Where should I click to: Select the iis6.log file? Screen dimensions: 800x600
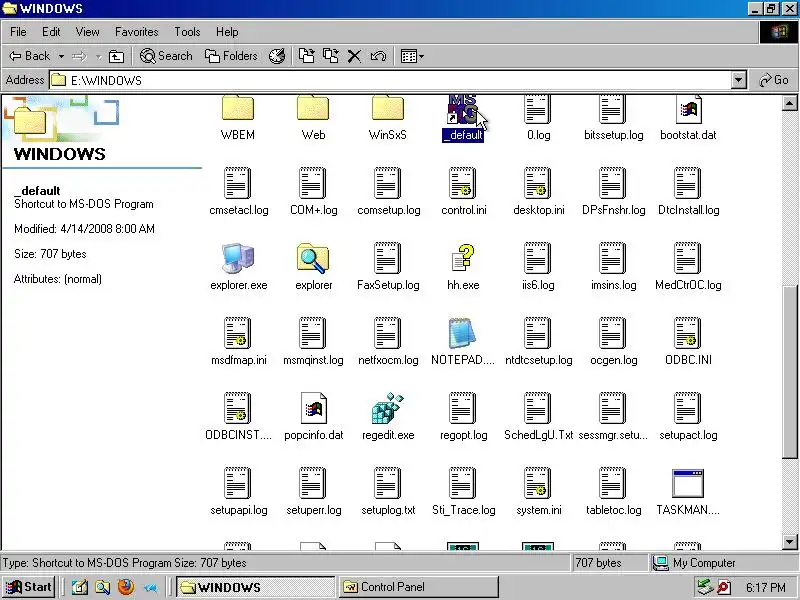click(x=538, y=258)
